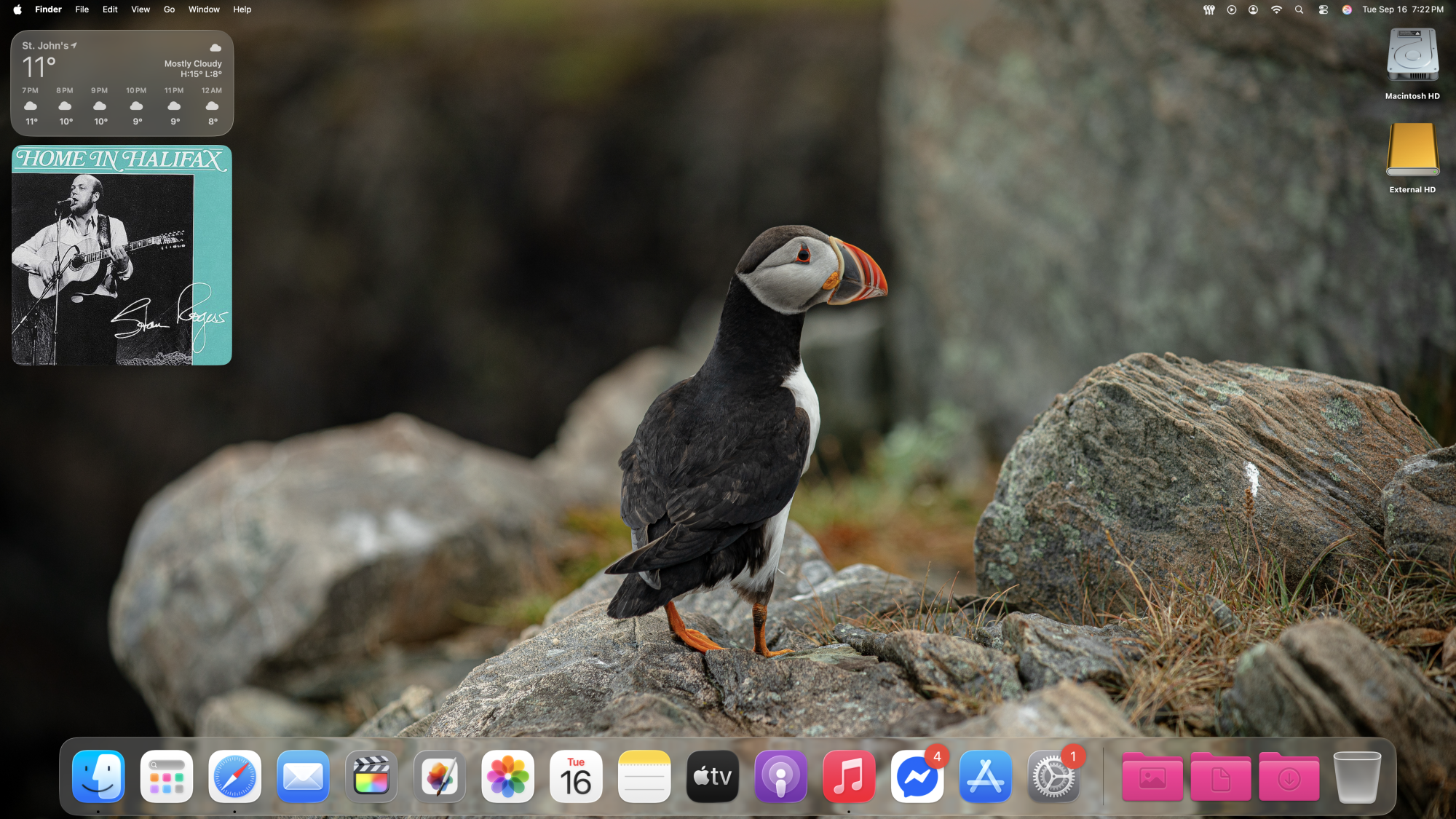This screenshot has width=1456, height=819.
Task: Expand the pink Documents folder stack
Action: point(1221,777)
